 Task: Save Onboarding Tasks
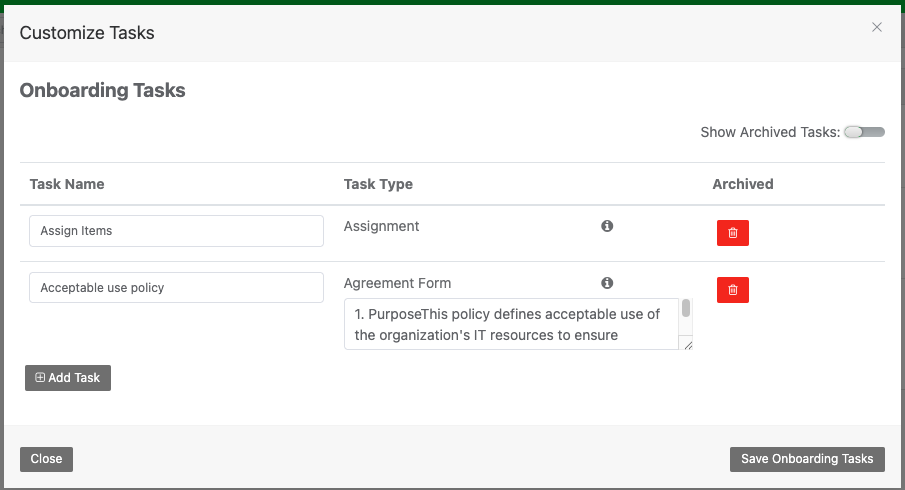(x=807, y=459)
